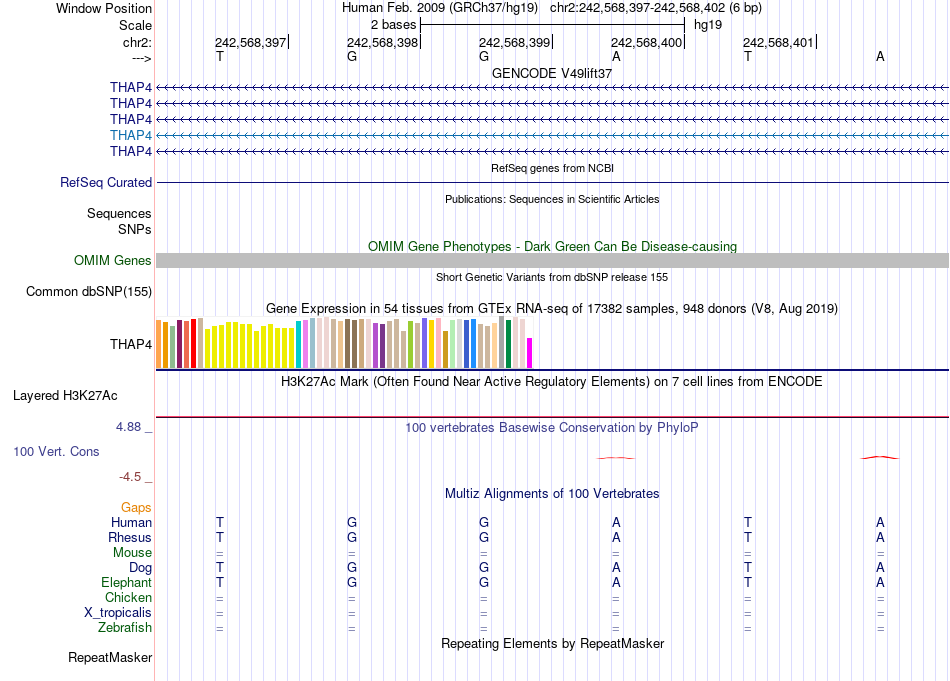Open Common dbSNP(155) track settings

89,291
